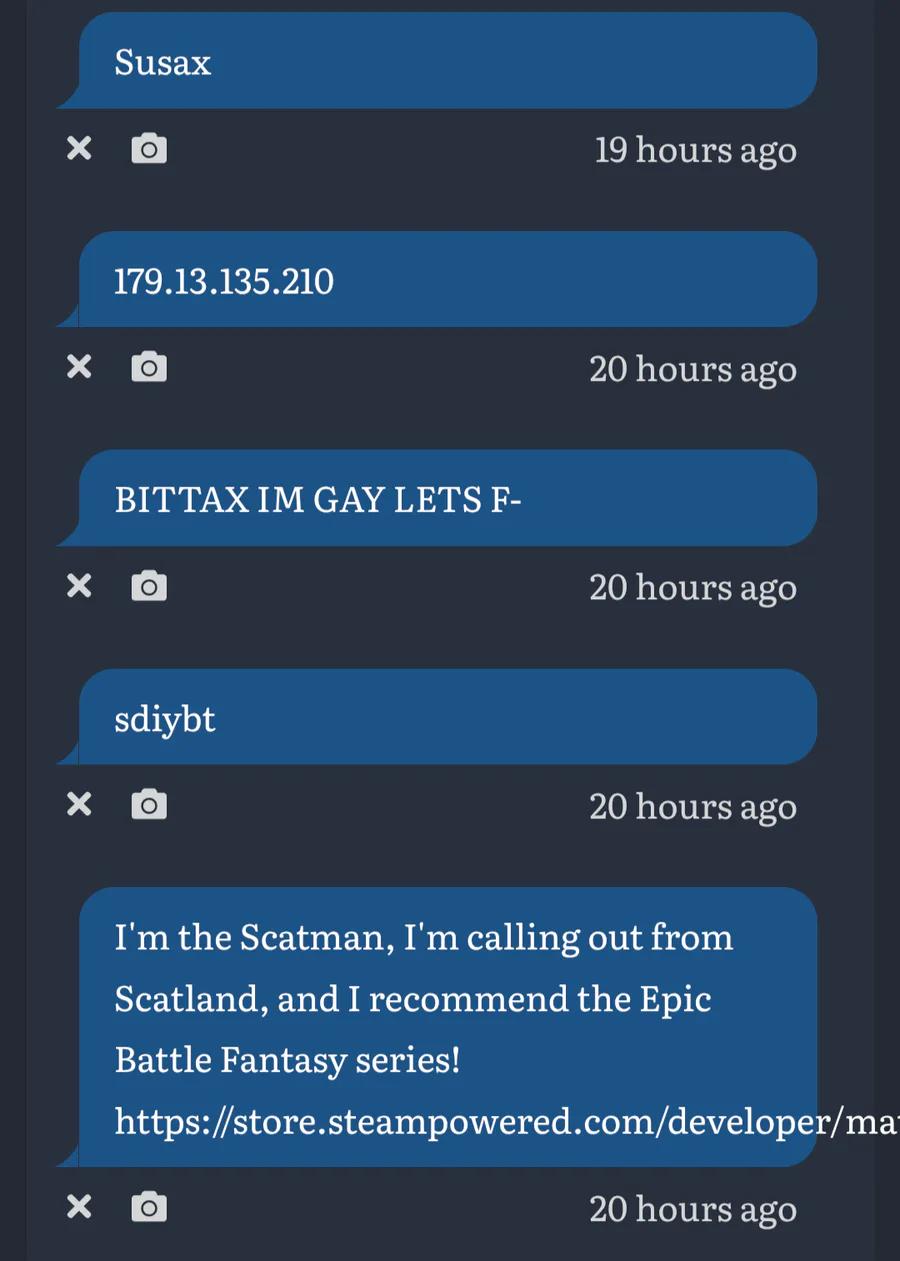Image resolution: width=900 pixels, height=1261 pixels.
Task: Click timestamp below the Scatman message
Action: click(x=692, y=1209)
